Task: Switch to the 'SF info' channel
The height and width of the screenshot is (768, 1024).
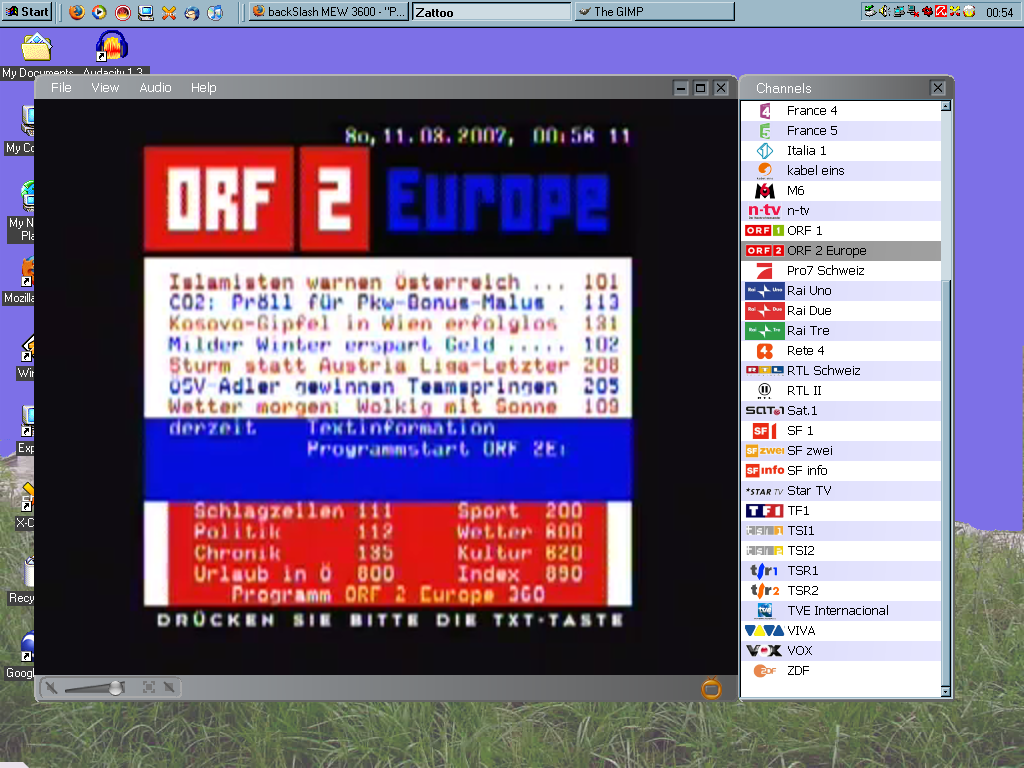Action: tap(841, 471)
